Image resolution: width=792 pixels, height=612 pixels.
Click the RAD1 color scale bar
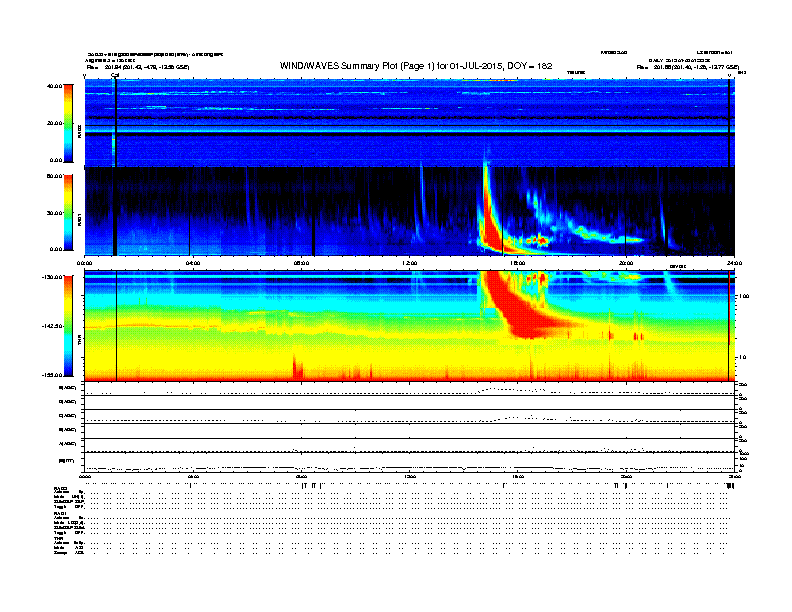tap(68, 213)
